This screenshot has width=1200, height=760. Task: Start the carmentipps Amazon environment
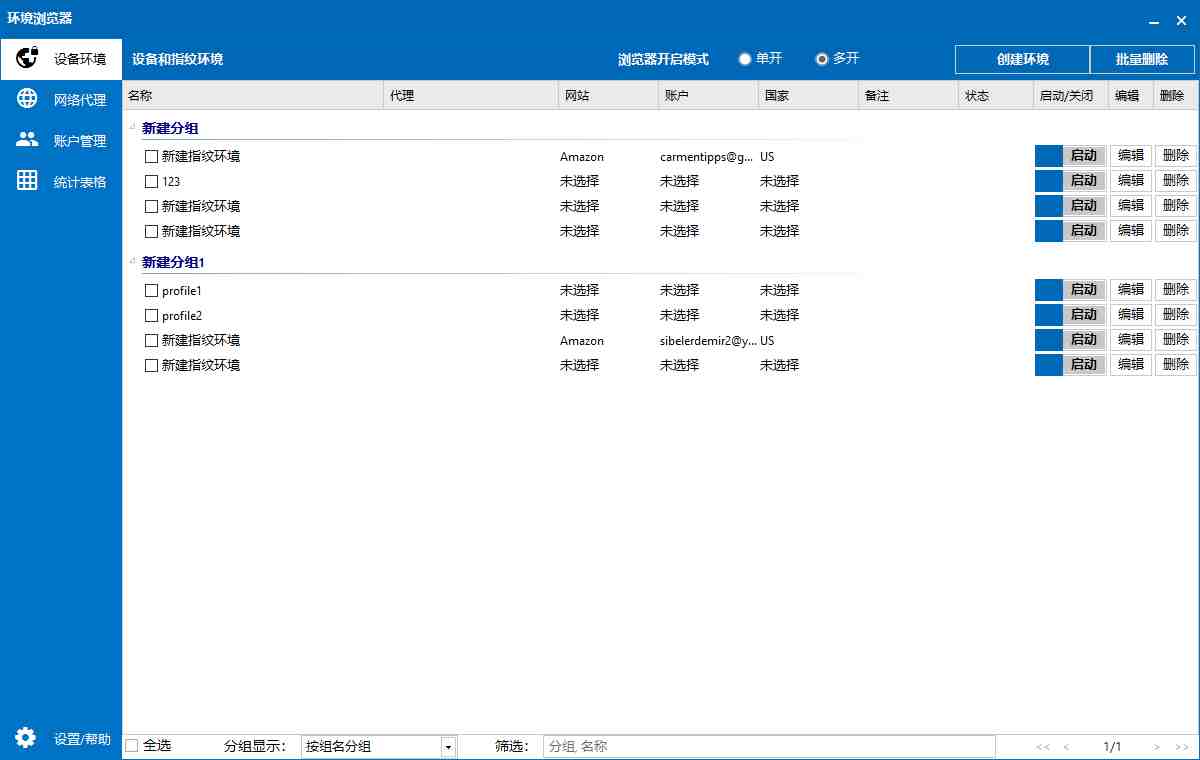click(1084, 156)
